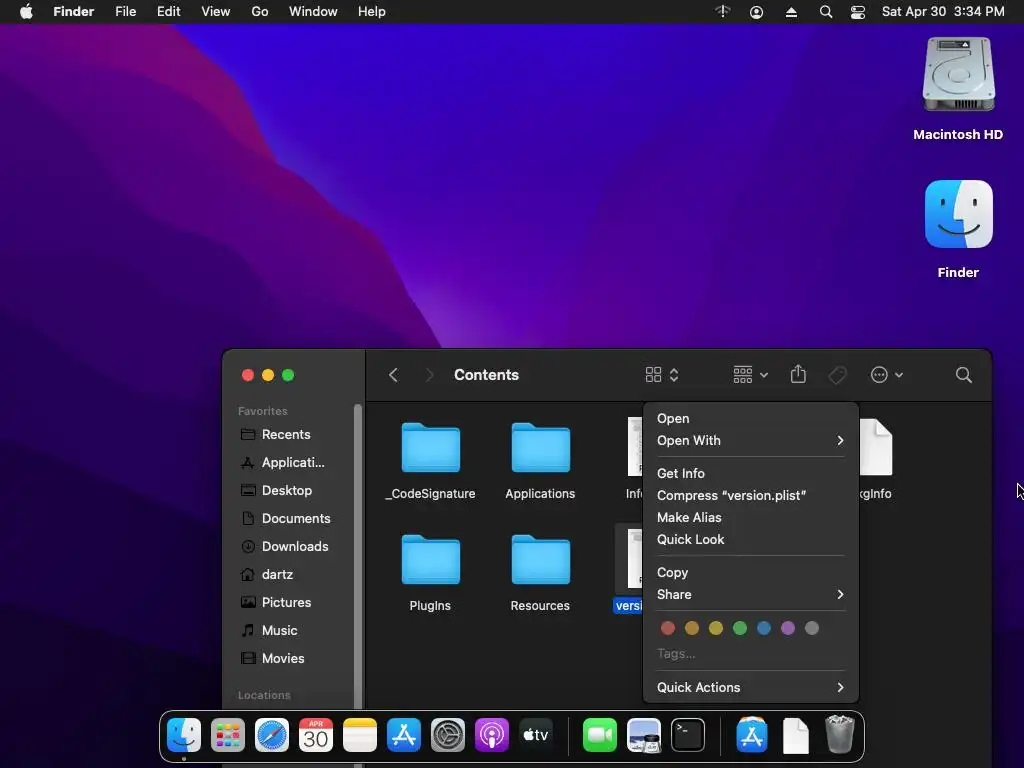Open the _CodeSignature folder
1024x768 pixels.
430,448
